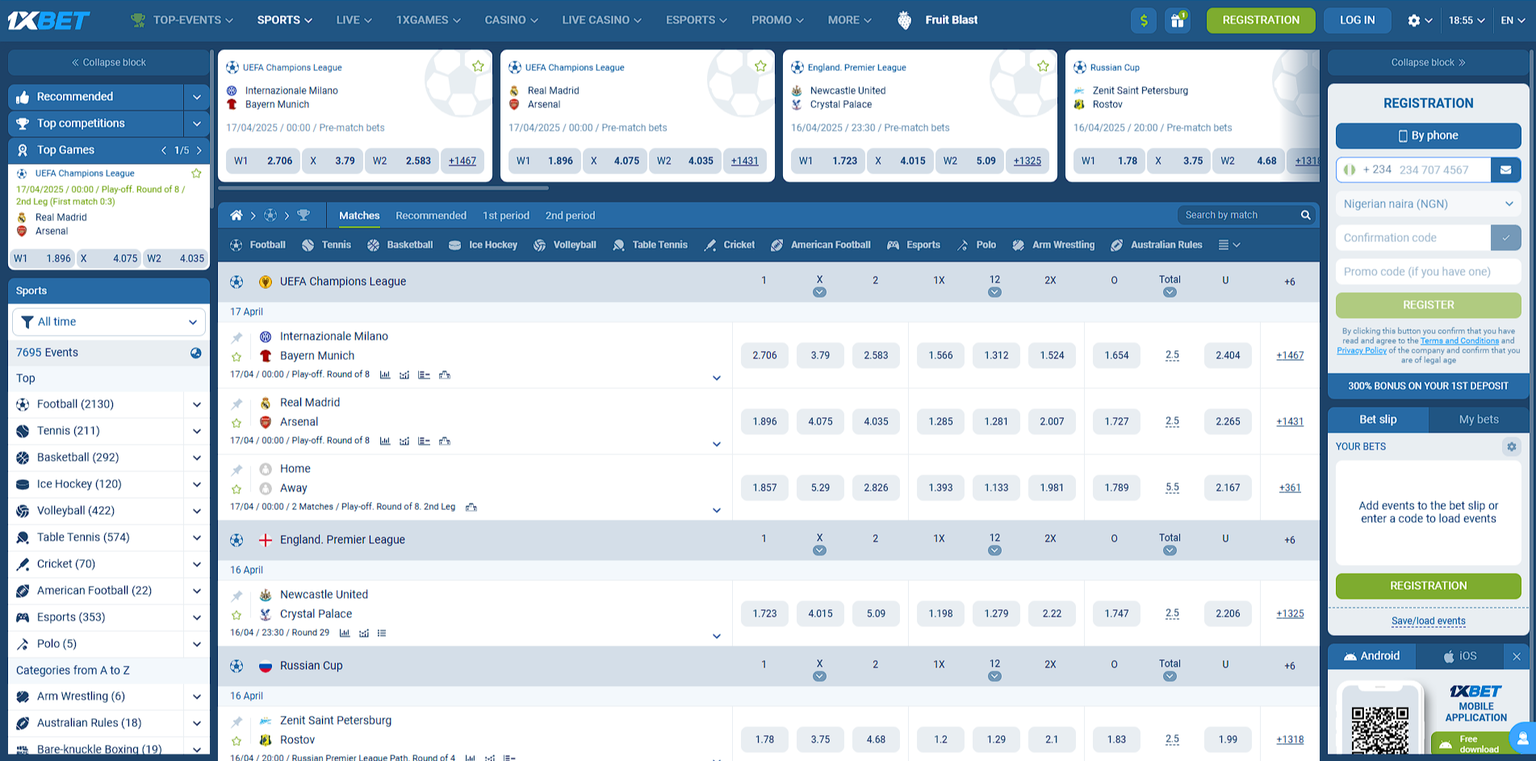Click the dollar payments icon in header
Viewport: 1536px width, 761px height.
(1144, 20)
